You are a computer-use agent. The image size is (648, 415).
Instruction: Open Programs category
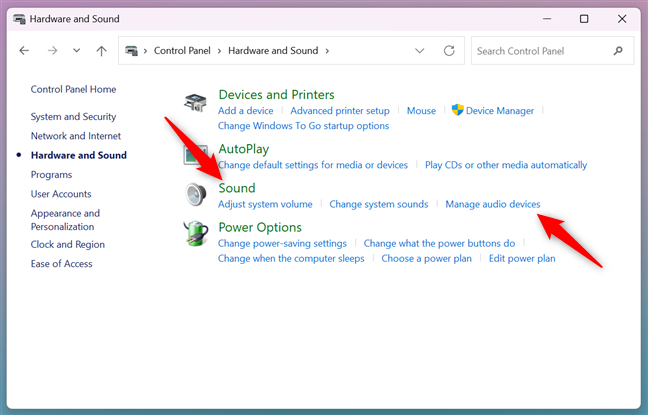point(51,175)
